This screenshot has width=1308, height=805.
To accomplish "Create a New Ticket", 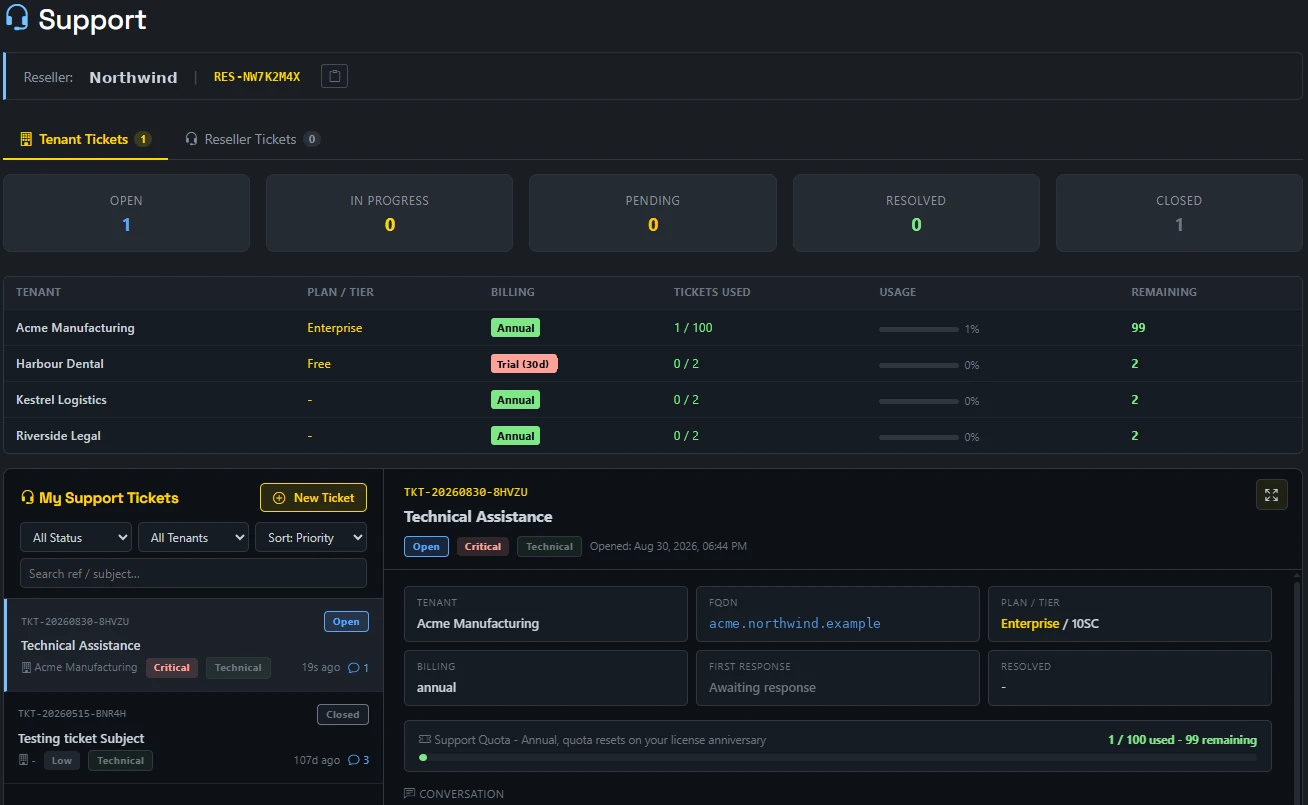I will click(313, 497).
